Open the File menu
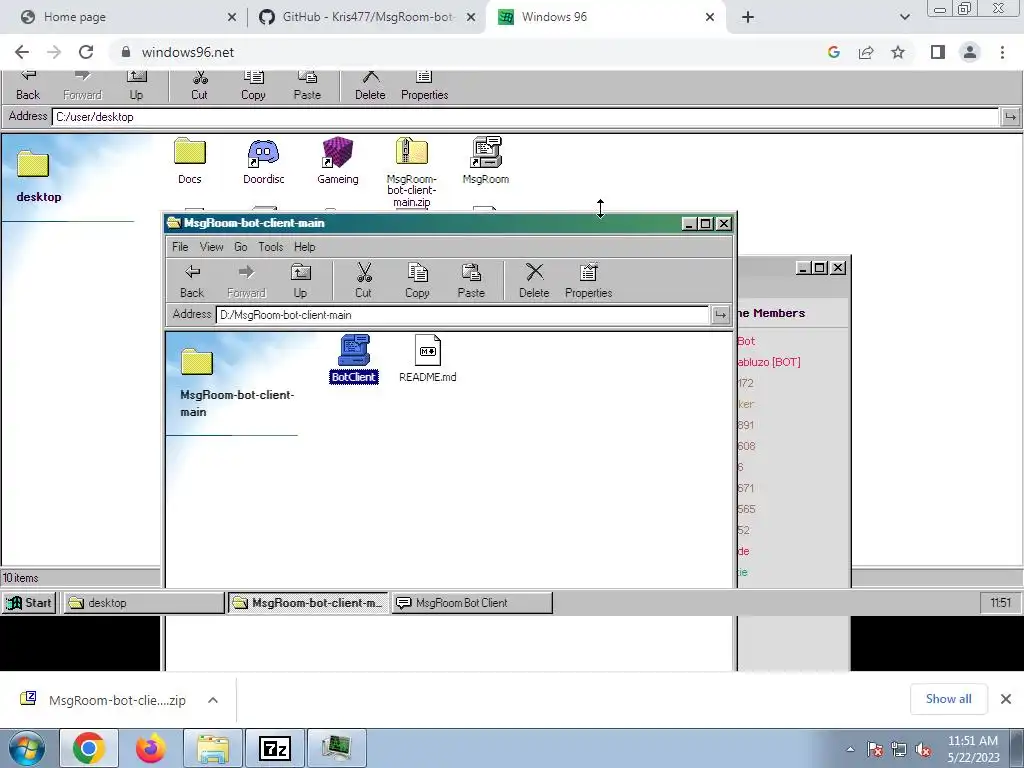Viewport: 1024px width, 768px height. pos(180,247)
